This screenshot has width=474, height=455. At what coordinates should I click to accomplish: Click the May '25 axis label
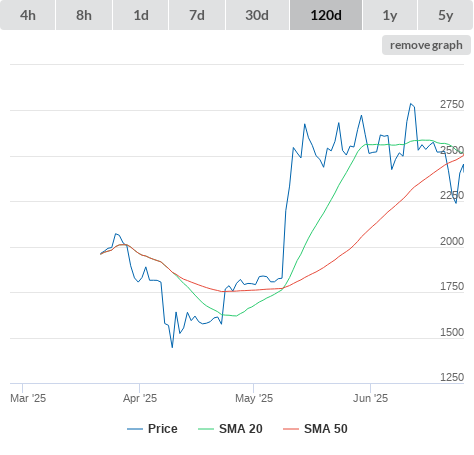point(254,398)
